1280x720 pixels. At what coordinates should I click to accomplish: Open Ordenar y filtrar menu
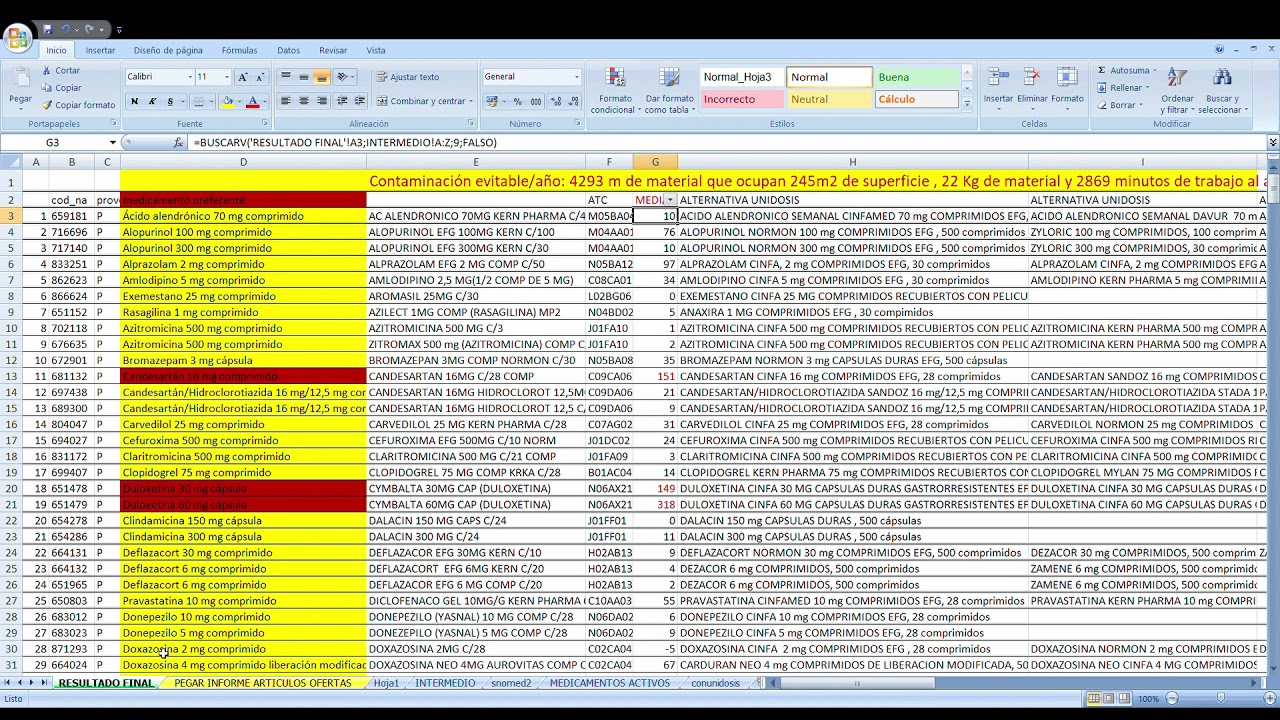click(x=1178, y=90)
